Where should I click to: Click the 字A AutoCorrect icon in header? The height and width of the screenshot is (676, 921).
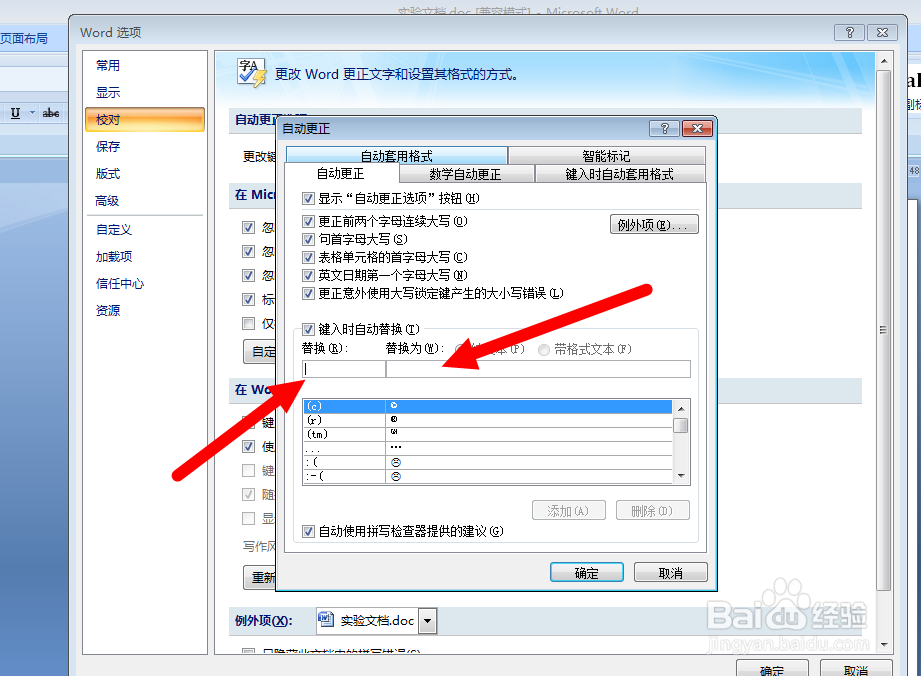point(251,73)
